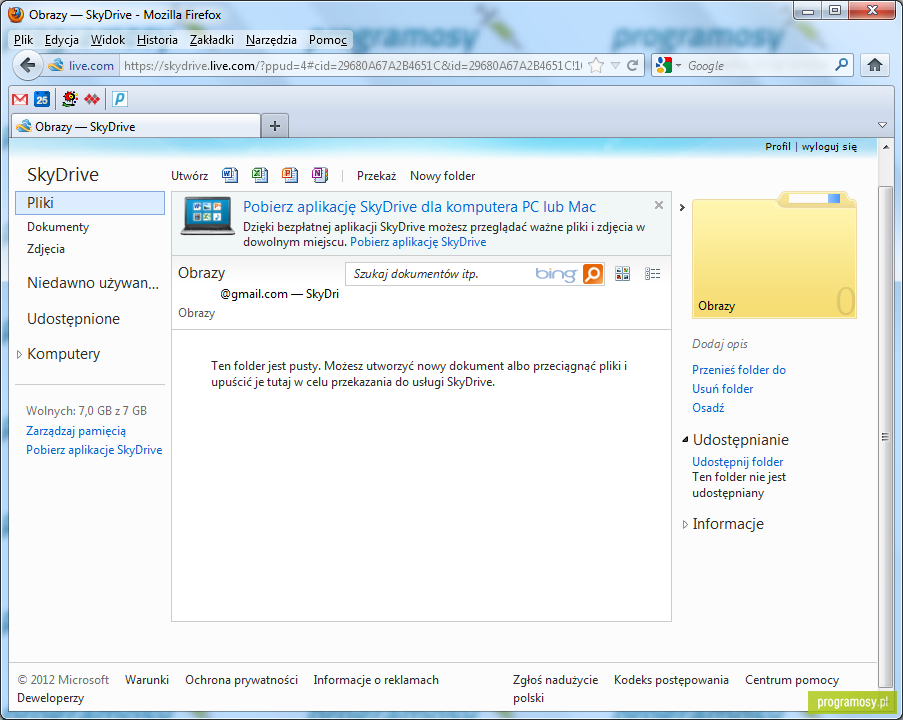Screen dimensions: 903x720
Task: Go back to the previous page
Action: point(27,65)
